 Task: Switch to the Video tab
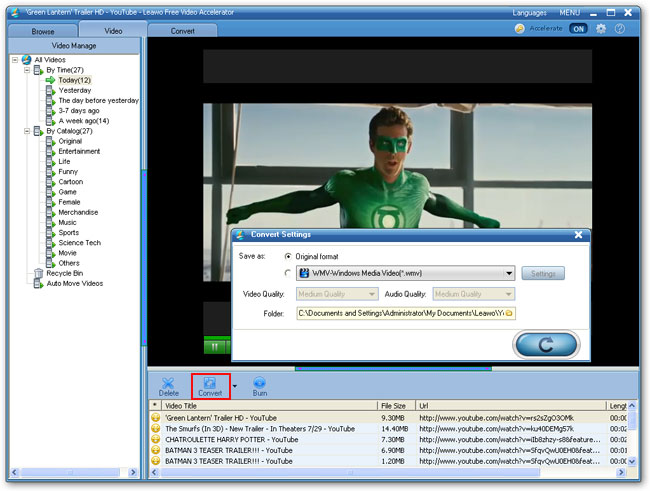tap(113, 31)
